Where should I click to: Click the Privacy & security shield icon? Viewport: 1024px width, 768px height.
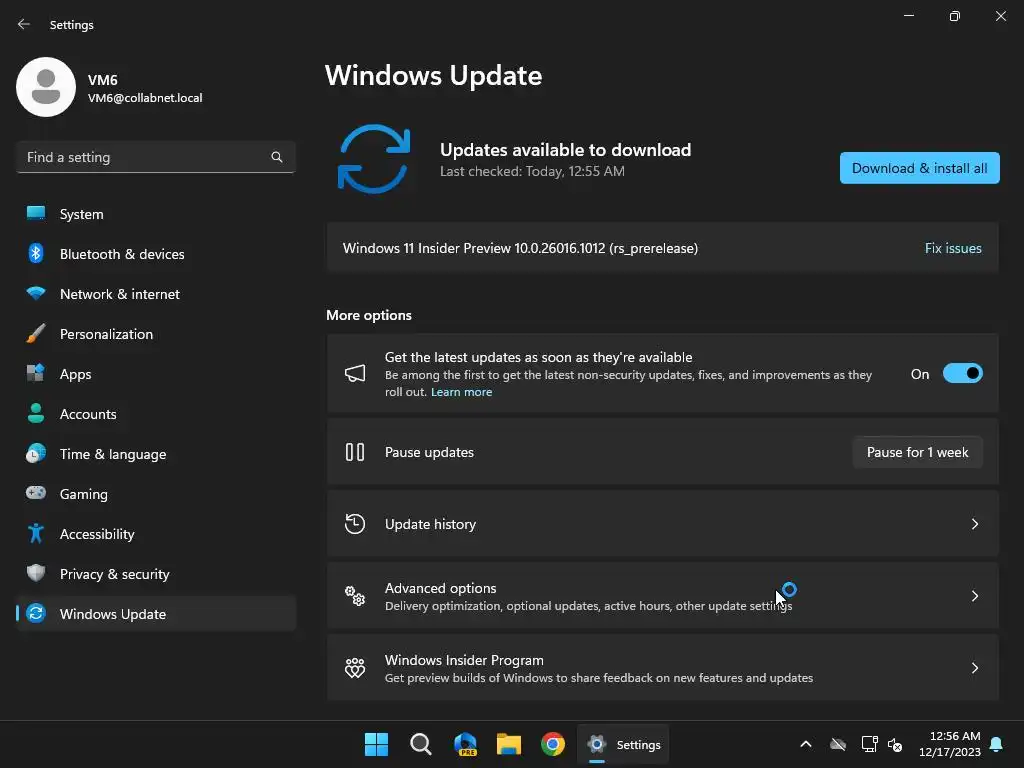tap(36, 573)
